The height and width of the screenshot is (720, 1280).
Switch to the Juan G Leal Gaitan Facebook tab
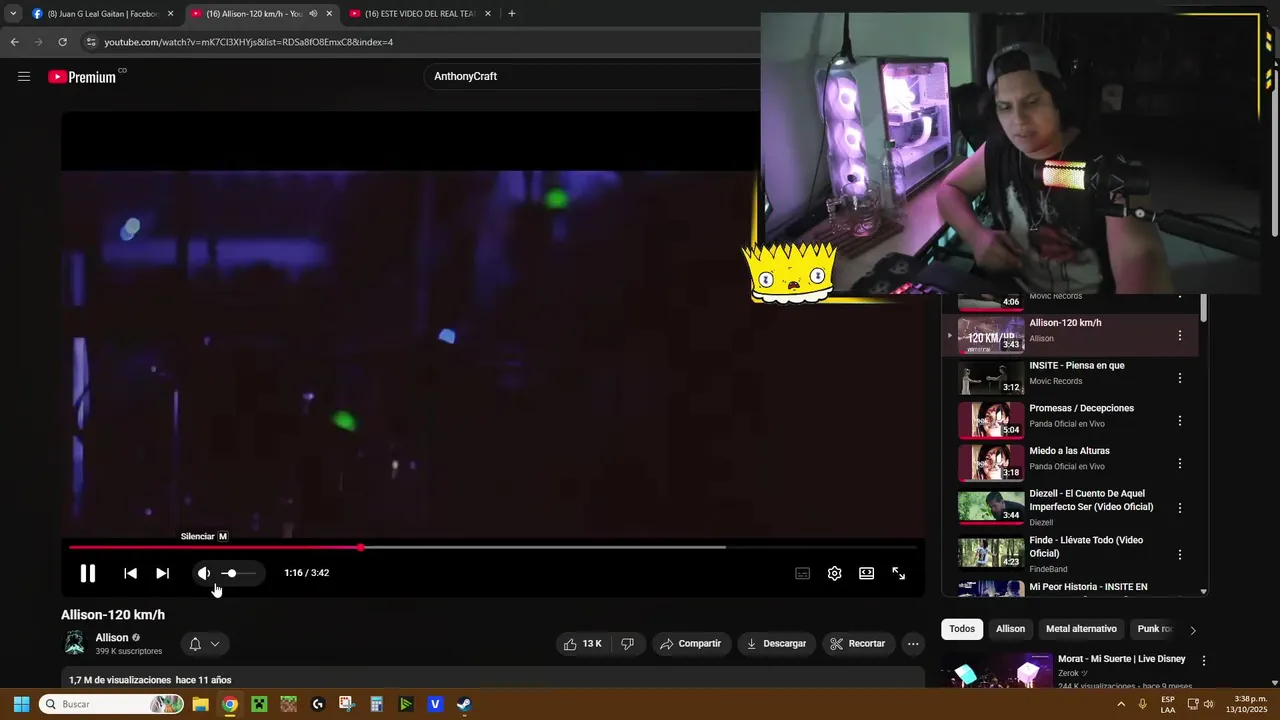[x=103, y=14]
